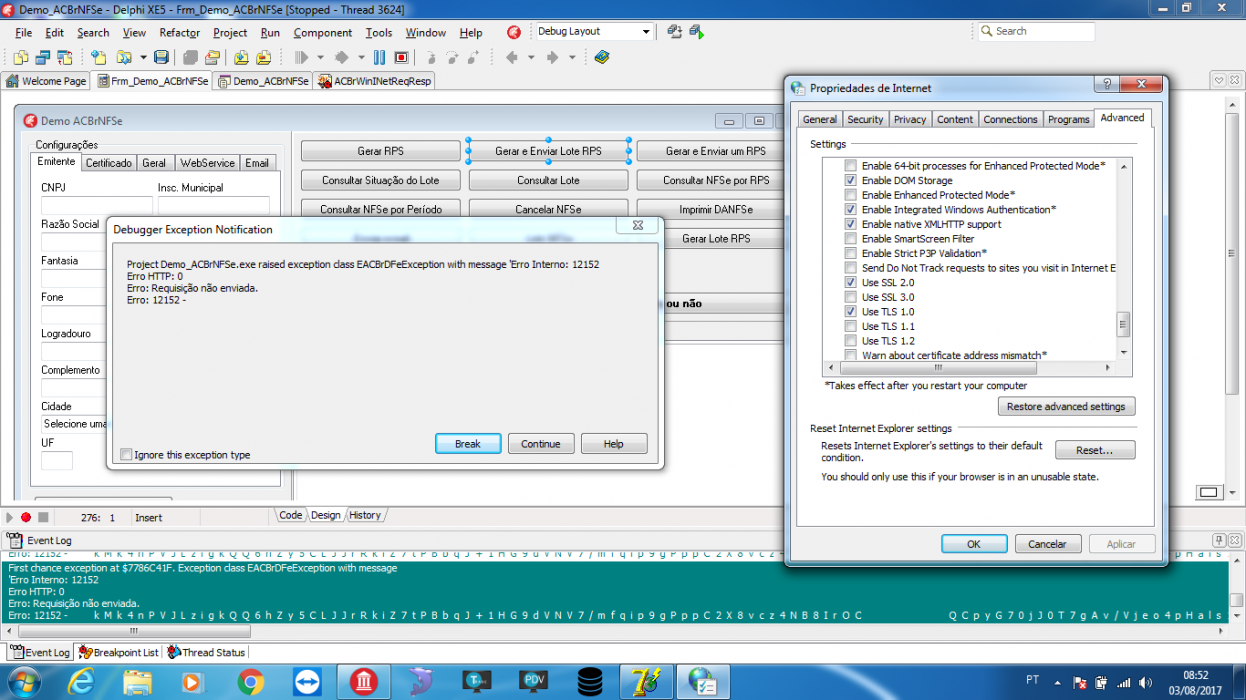Click OK in Propriedades de Internet

973,544
